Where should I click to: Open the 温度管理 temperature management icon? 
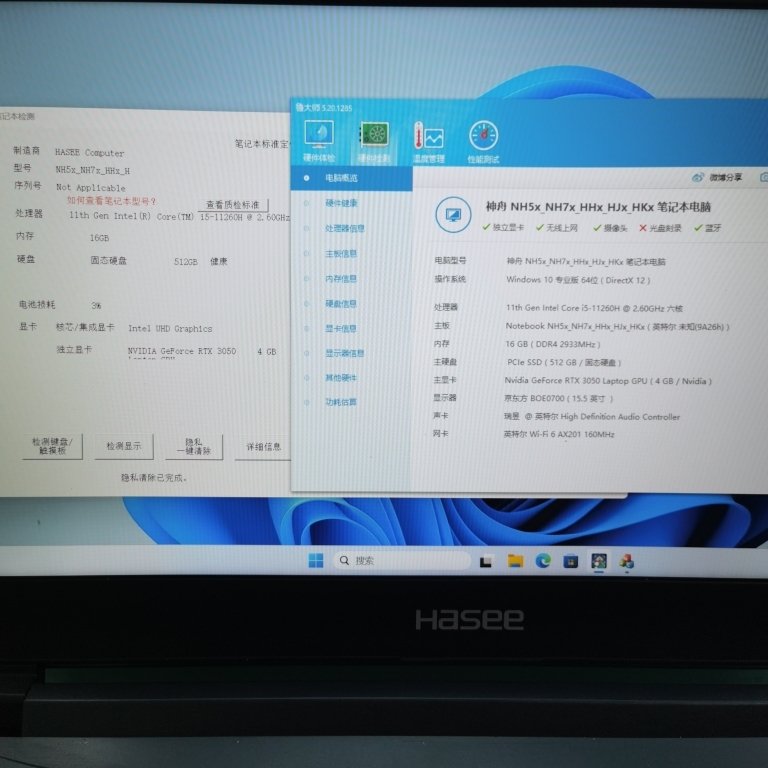point(428,138)
